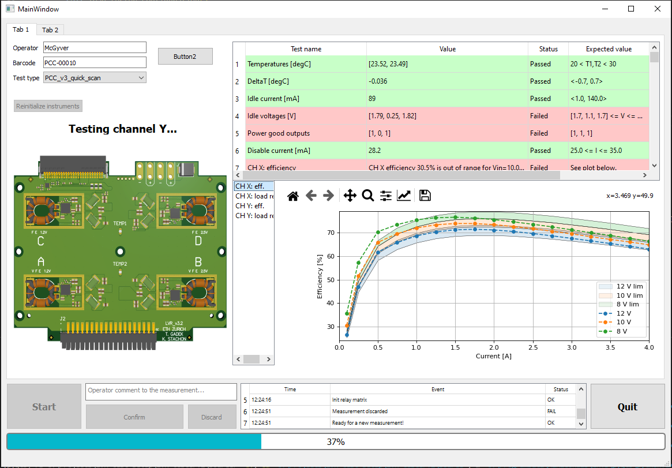Image resolution: width=672 pixels, height=468 pixels.
Task: Select first CH Y: eff. list entry
Action: click(x=253, y=206)
